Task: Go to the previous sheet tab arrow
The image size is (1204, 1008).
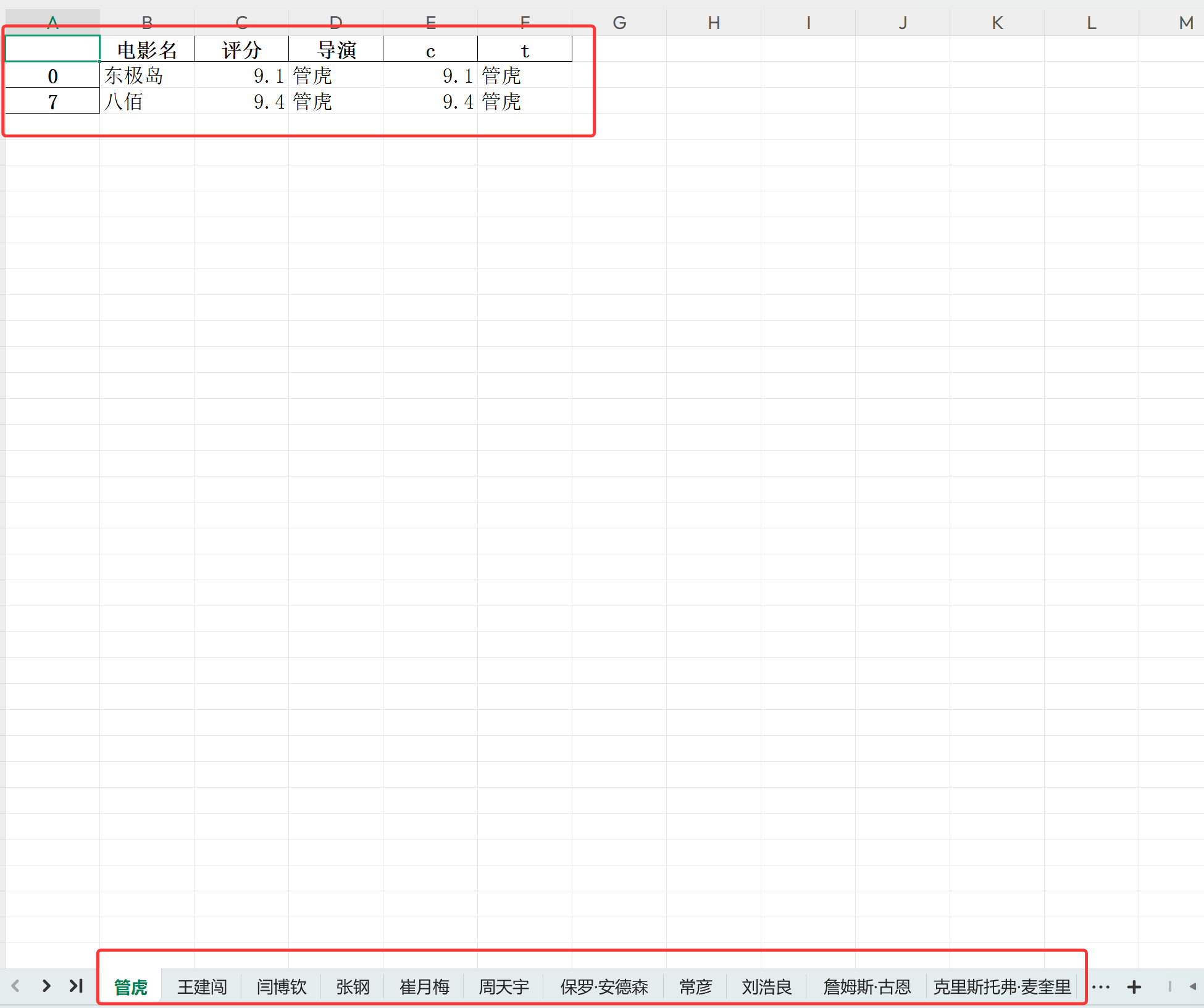Action: [16, 986]
